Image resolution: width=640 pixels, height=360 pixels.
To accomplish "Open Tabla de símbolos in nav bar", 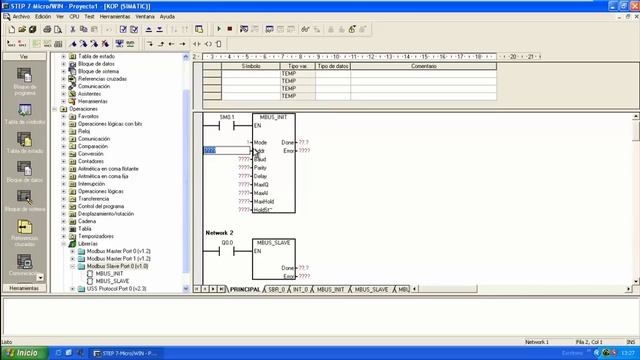I will (x=24, y=114).
